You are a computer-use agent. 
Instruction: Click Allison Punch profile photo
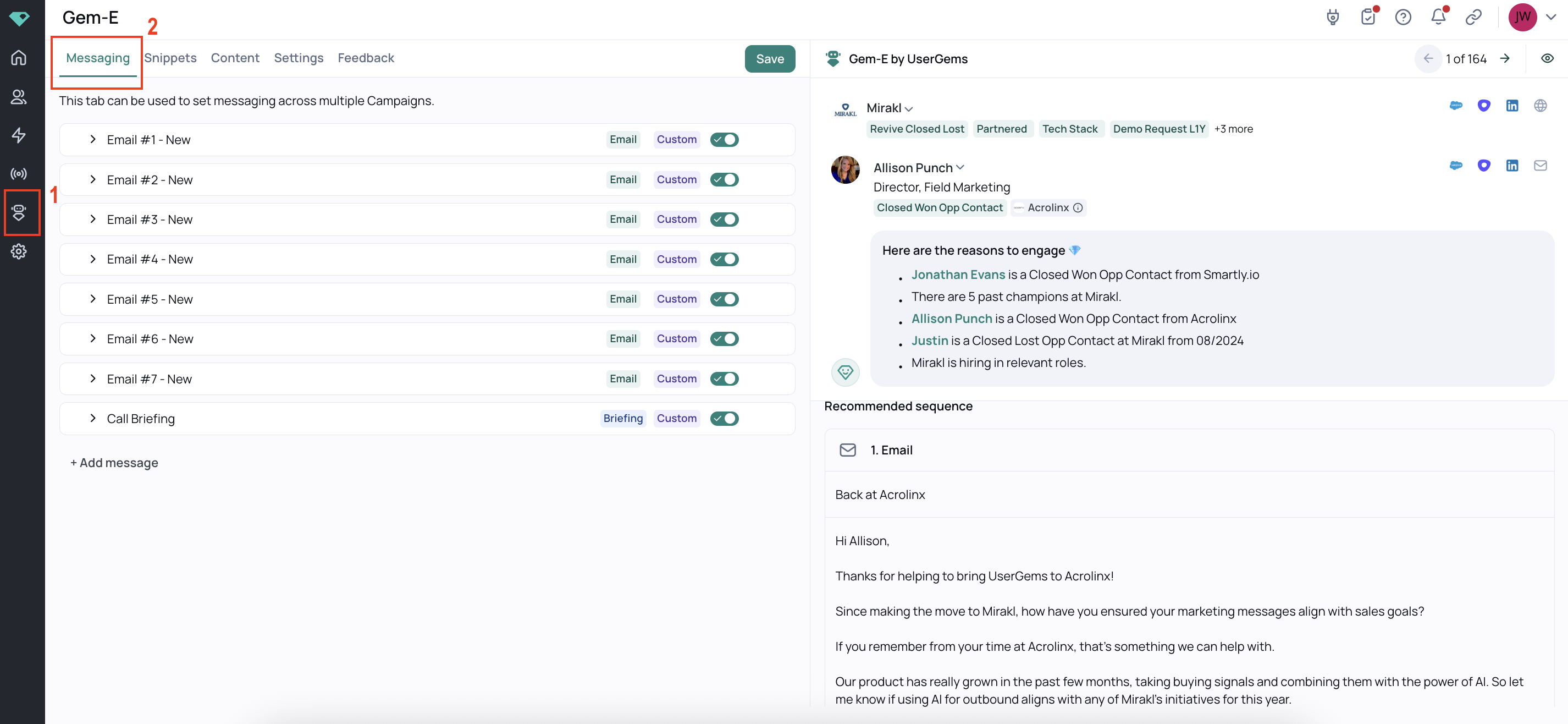tap(846, 169)
